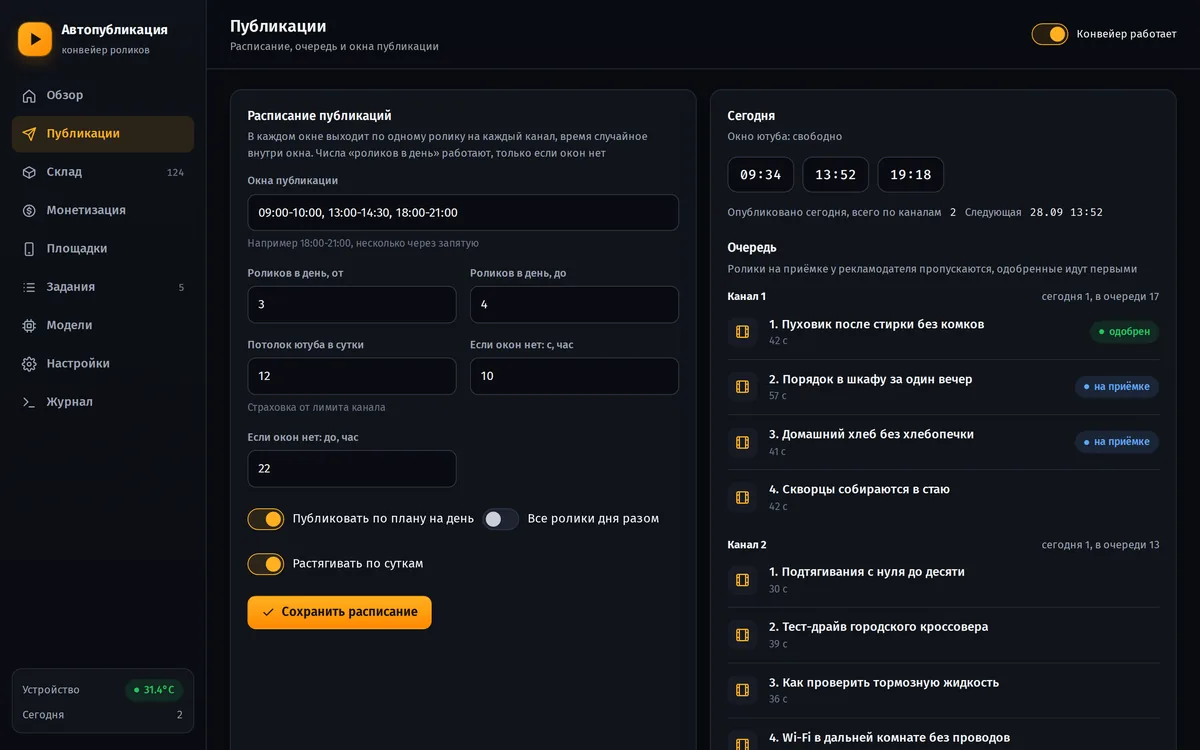This screenshot has height=750, width=1200.
Task: Click the gear icon next to Настройки
Action: click(29, 364)
